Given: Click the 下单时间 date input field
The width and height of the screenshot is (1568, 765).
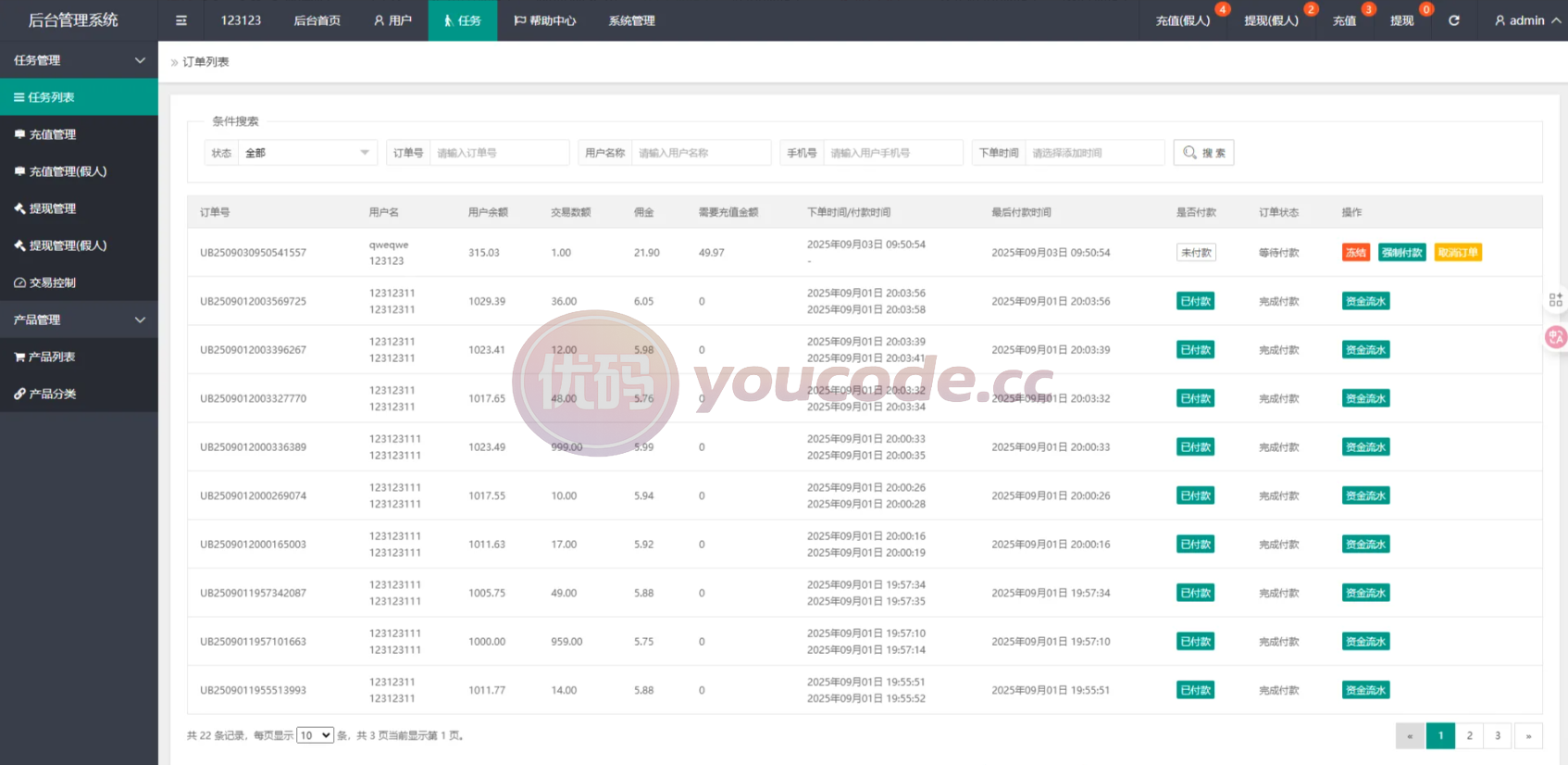Looking at the screenshot, I should point(1095,153).
